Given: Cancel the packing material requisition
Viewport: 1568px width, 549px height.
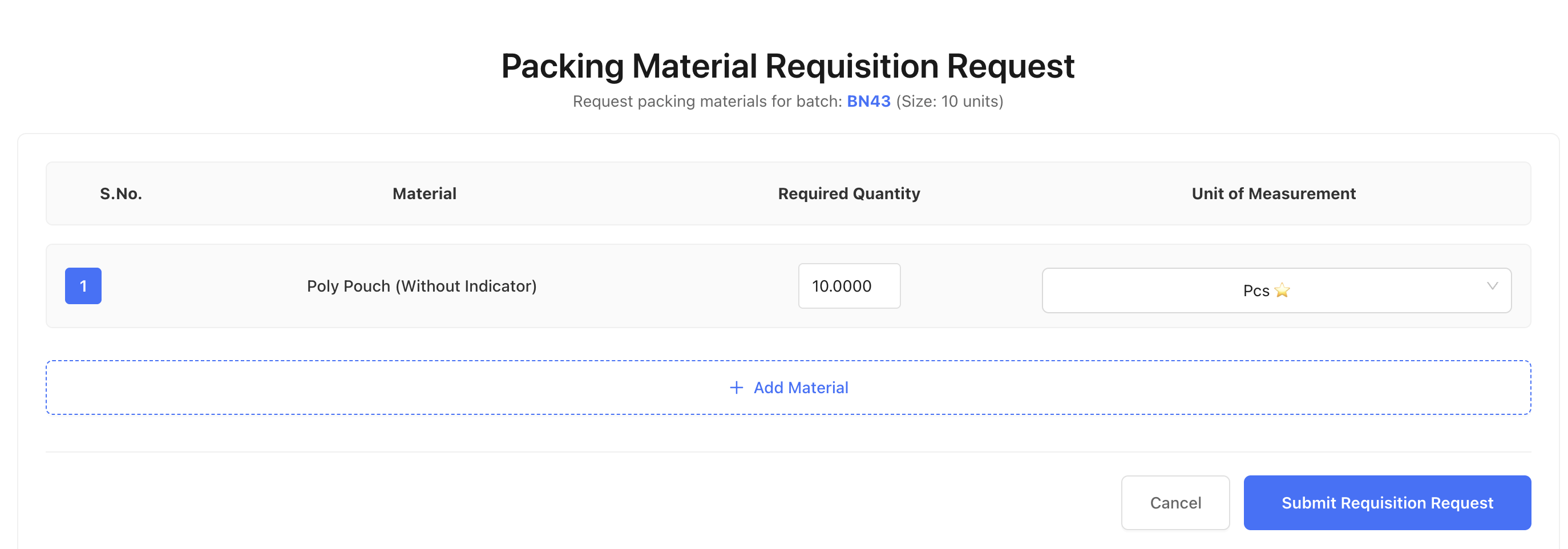Looking at the screenshot, I should pos(1175,502).
